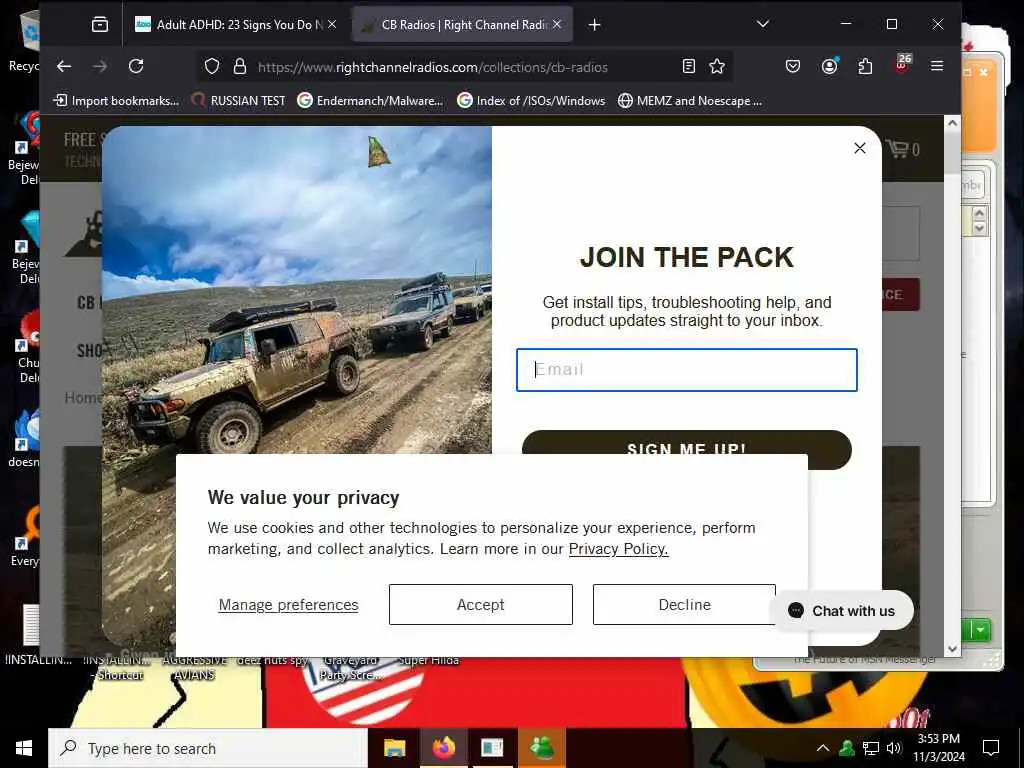This screenshot has width=1024, height=768.
Task: View site padlock security info
Action: click(240, 67)
